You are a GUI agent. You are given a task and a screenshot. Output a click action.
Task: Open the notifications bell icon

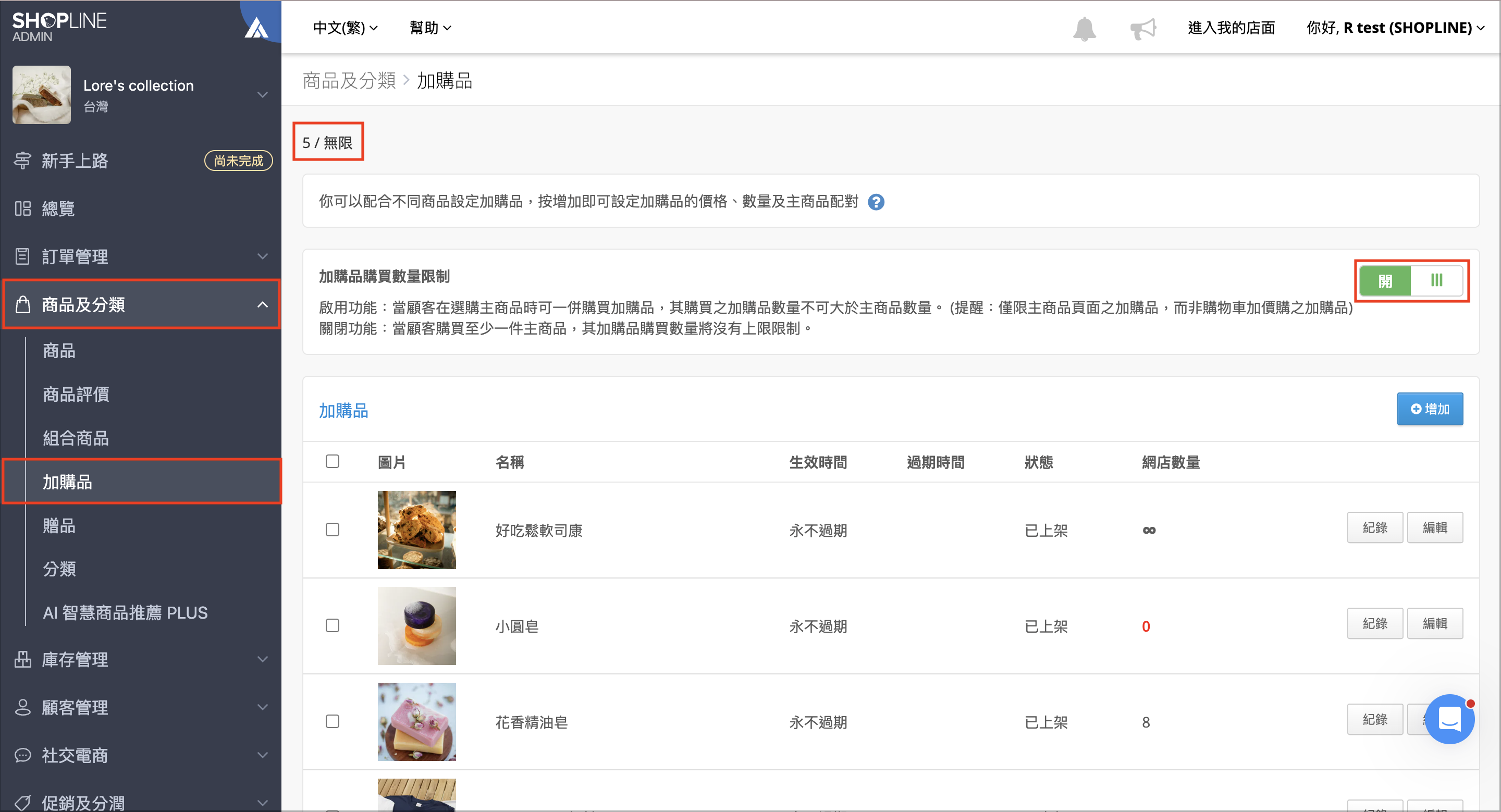pyautogui.click(x=1084, y=29)
